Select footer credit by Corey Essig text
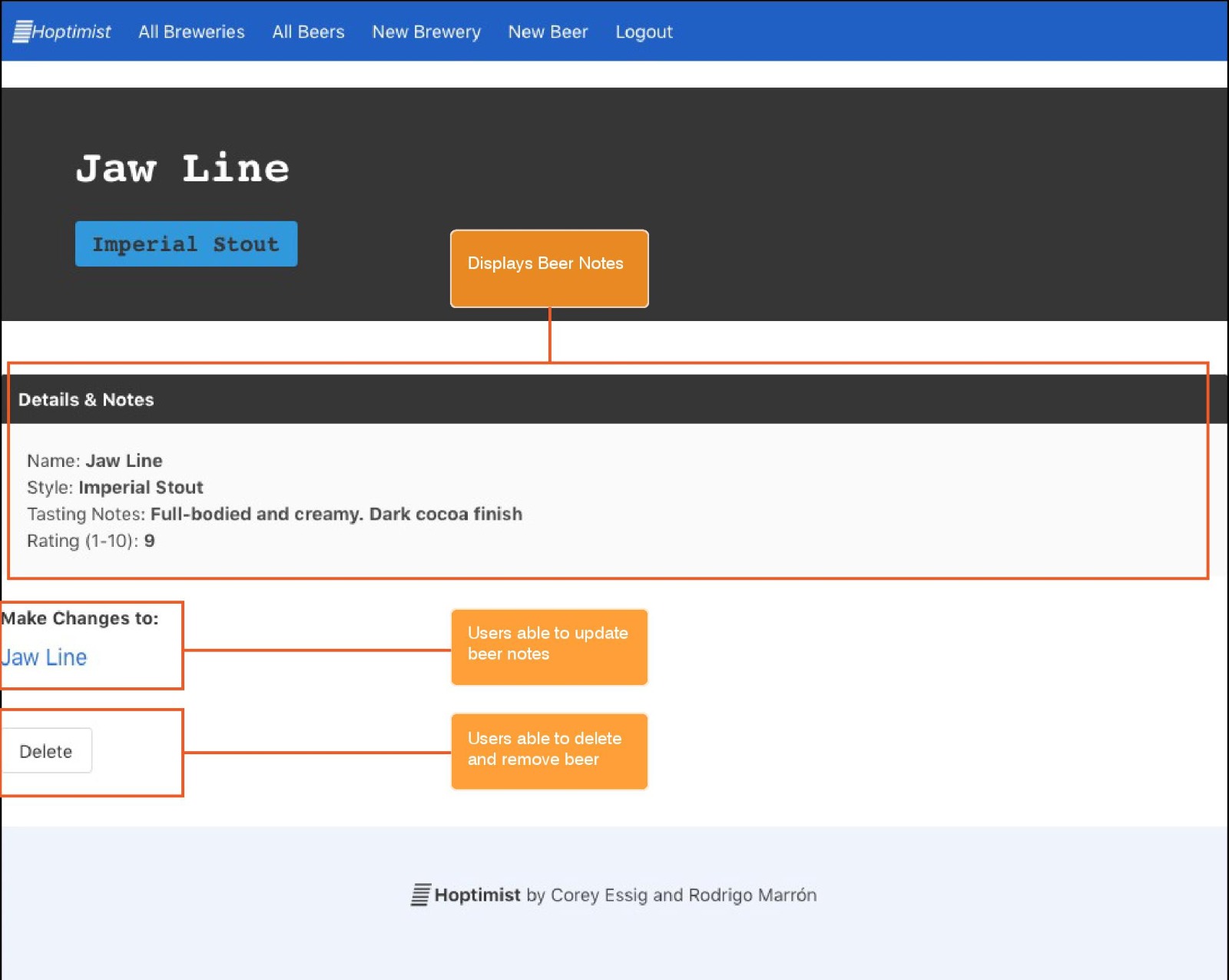Screen dimensions: 1229x980 point(671,895)
